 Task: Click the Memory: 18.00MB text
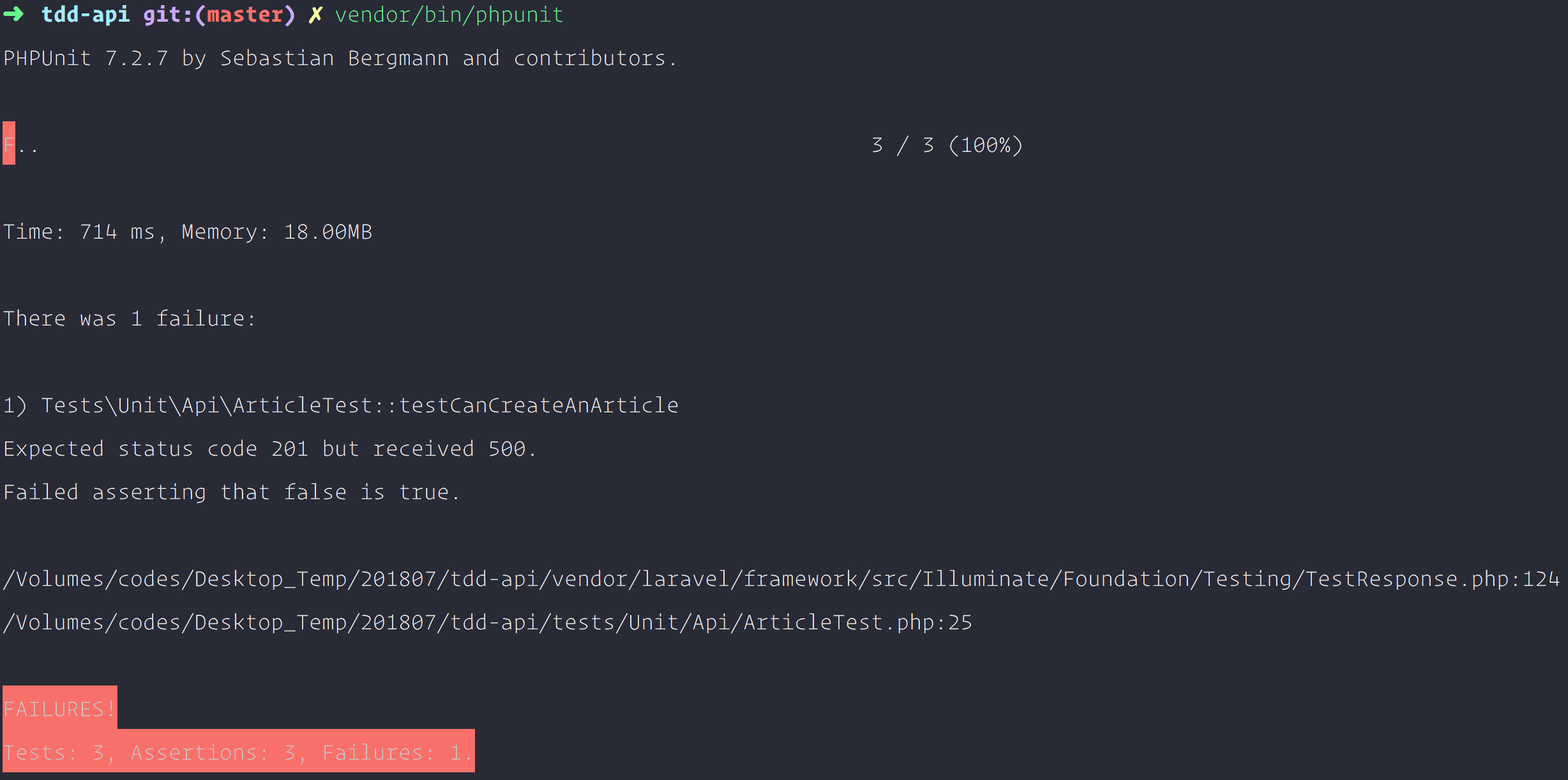(276, 232)
